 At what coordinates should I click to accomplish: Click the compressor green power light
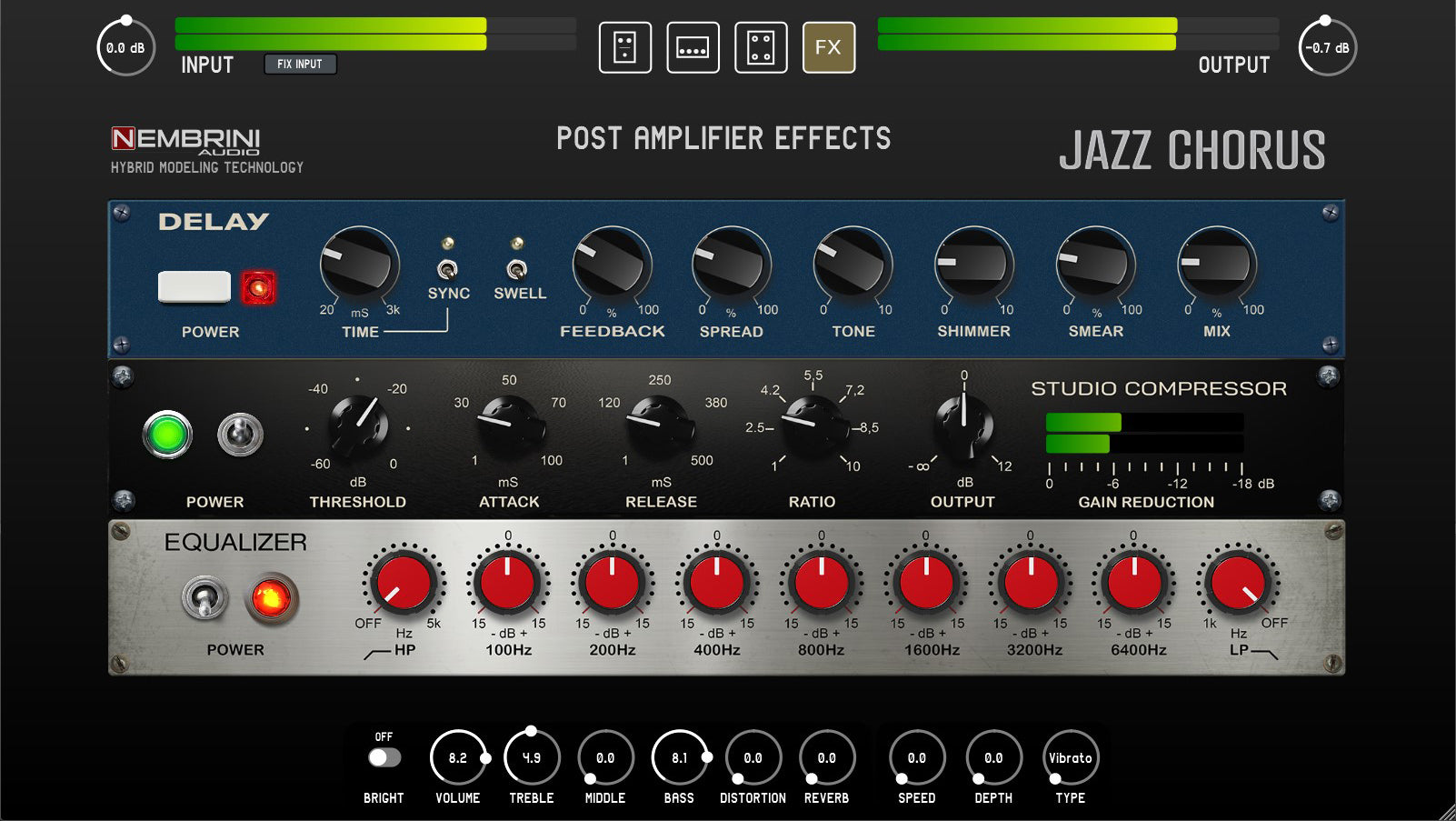point(168,435)
